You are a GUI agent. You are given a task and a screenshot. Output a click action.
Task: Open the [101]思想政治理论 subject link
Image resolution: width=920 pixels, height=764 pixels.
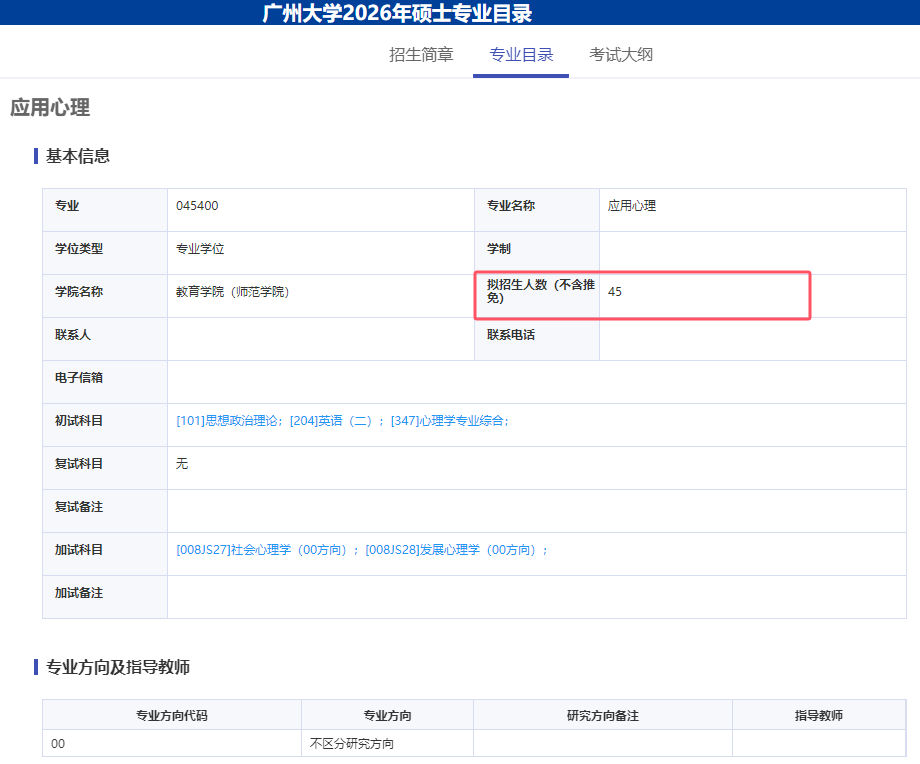pos(229,421)
